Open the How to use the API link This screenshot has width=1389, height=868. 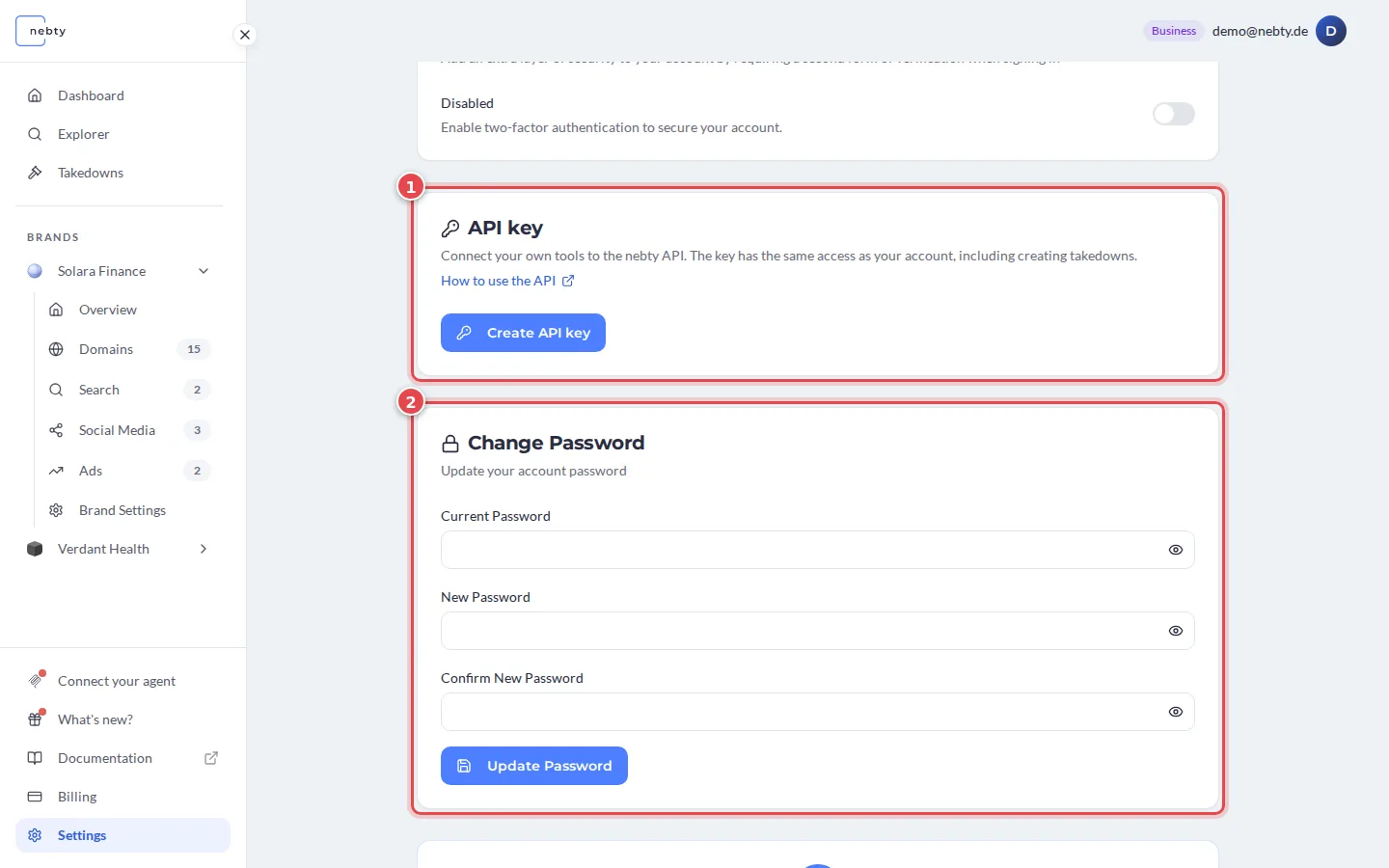pyautogui.click(x=507, y=281)
